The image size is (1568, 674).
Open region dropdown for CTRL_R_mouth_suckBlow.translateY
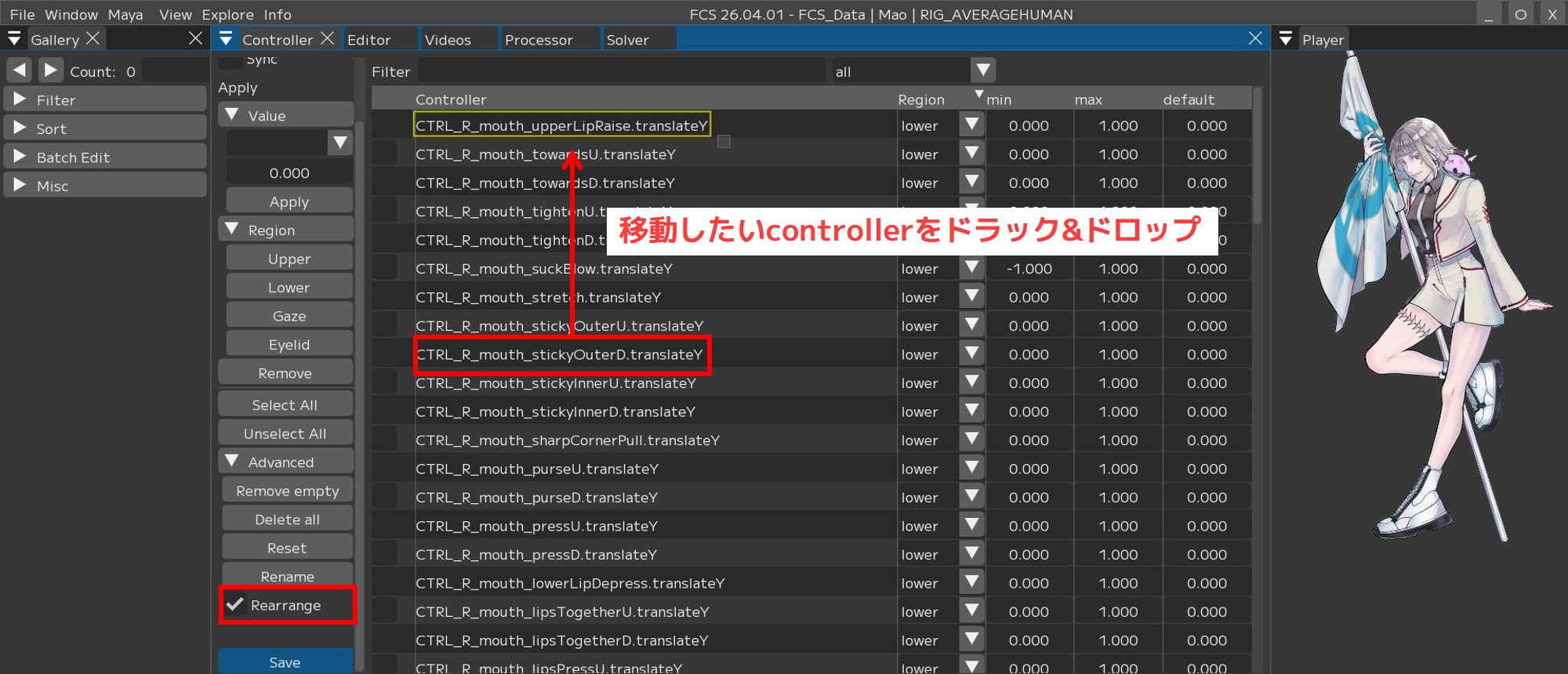click(972, 269)
